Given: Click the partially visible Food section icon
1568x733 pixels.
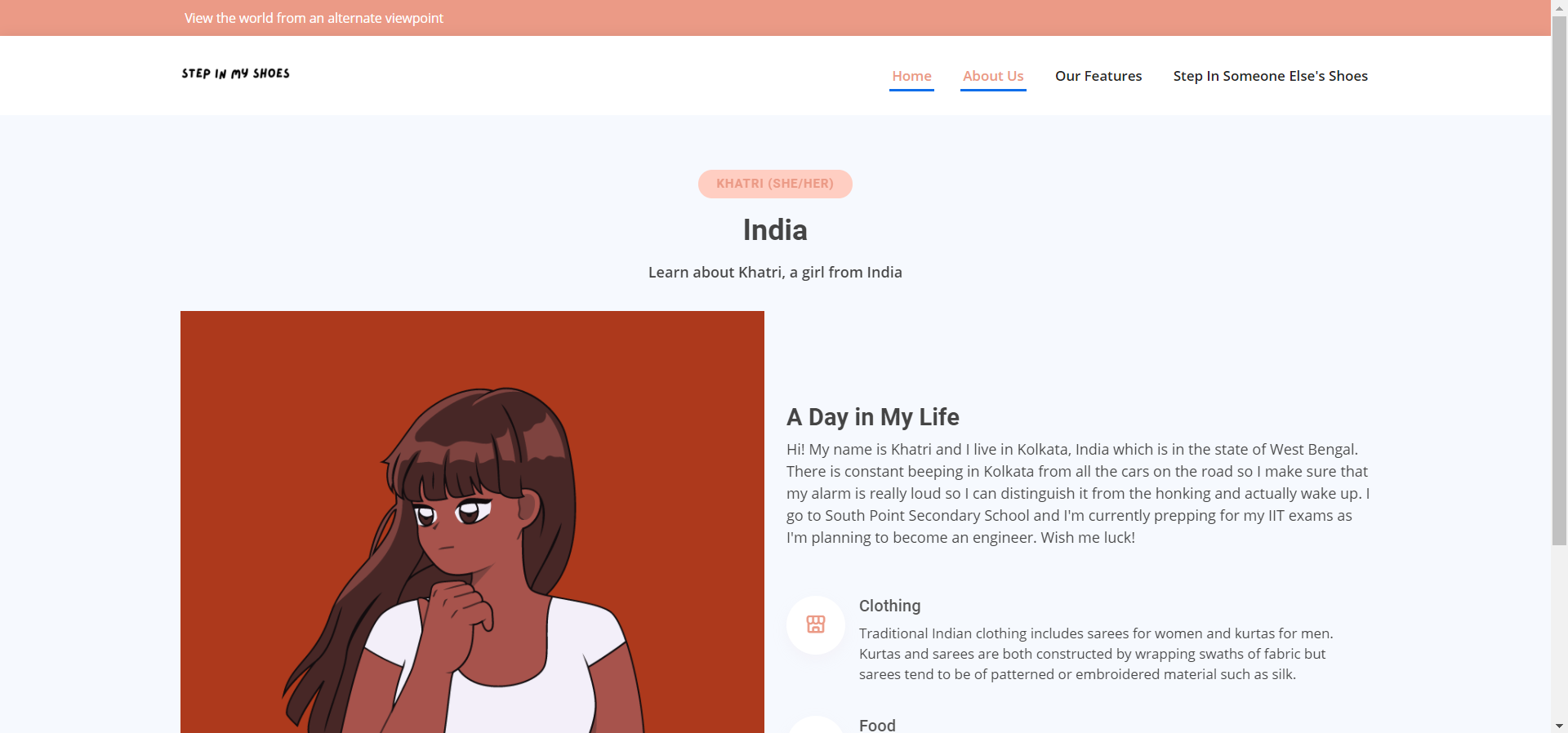Looking at the screenshot, I should point(816,725).
